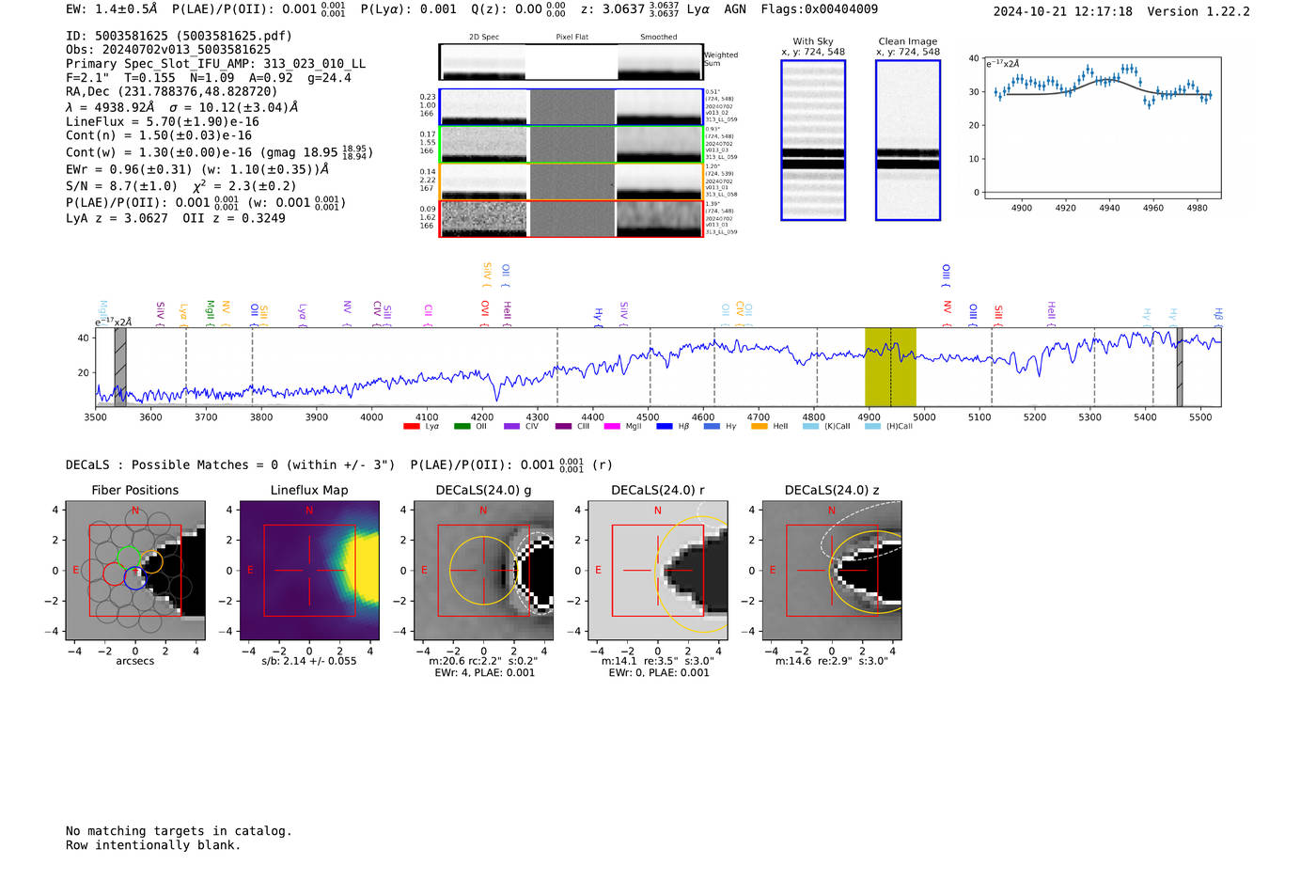
Task: Click 'm:14.6 re:2.9" s:3.0"' caption
Action: tap(832, 661)
